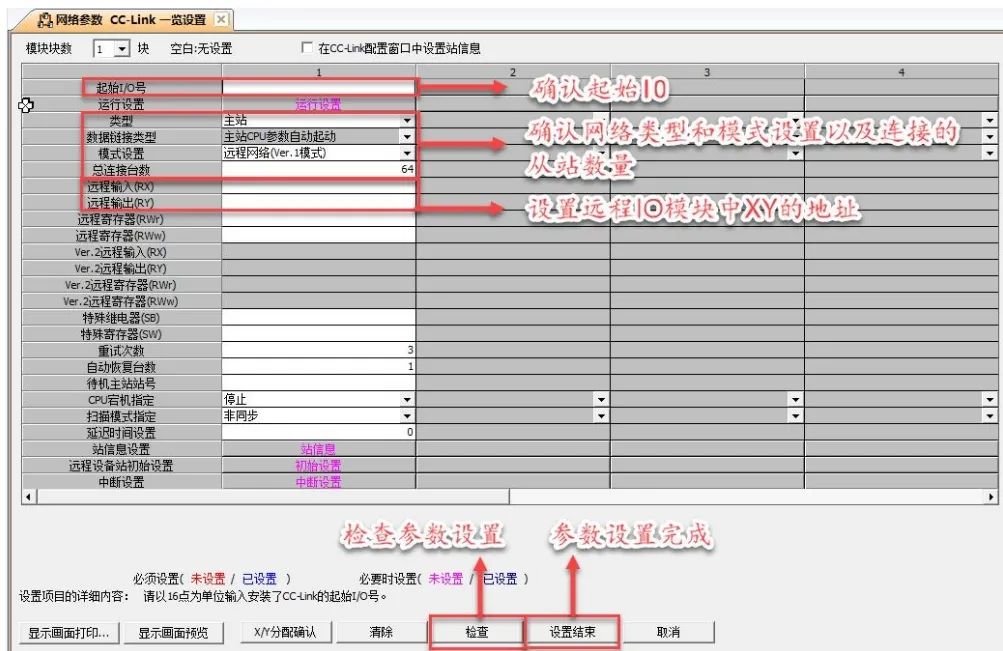Click the horizontal scrollbar thumb
Viewport: 1003px width, 651px height.
(273, 497)
